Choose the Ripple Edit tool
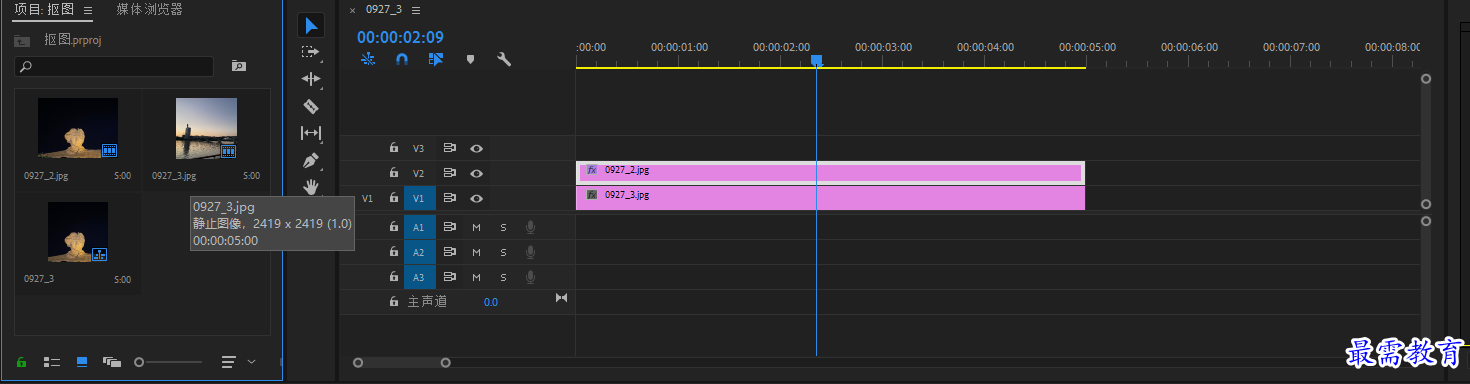Image resolution: width=1470 pixels, height=384 pixels. point(310,79)
